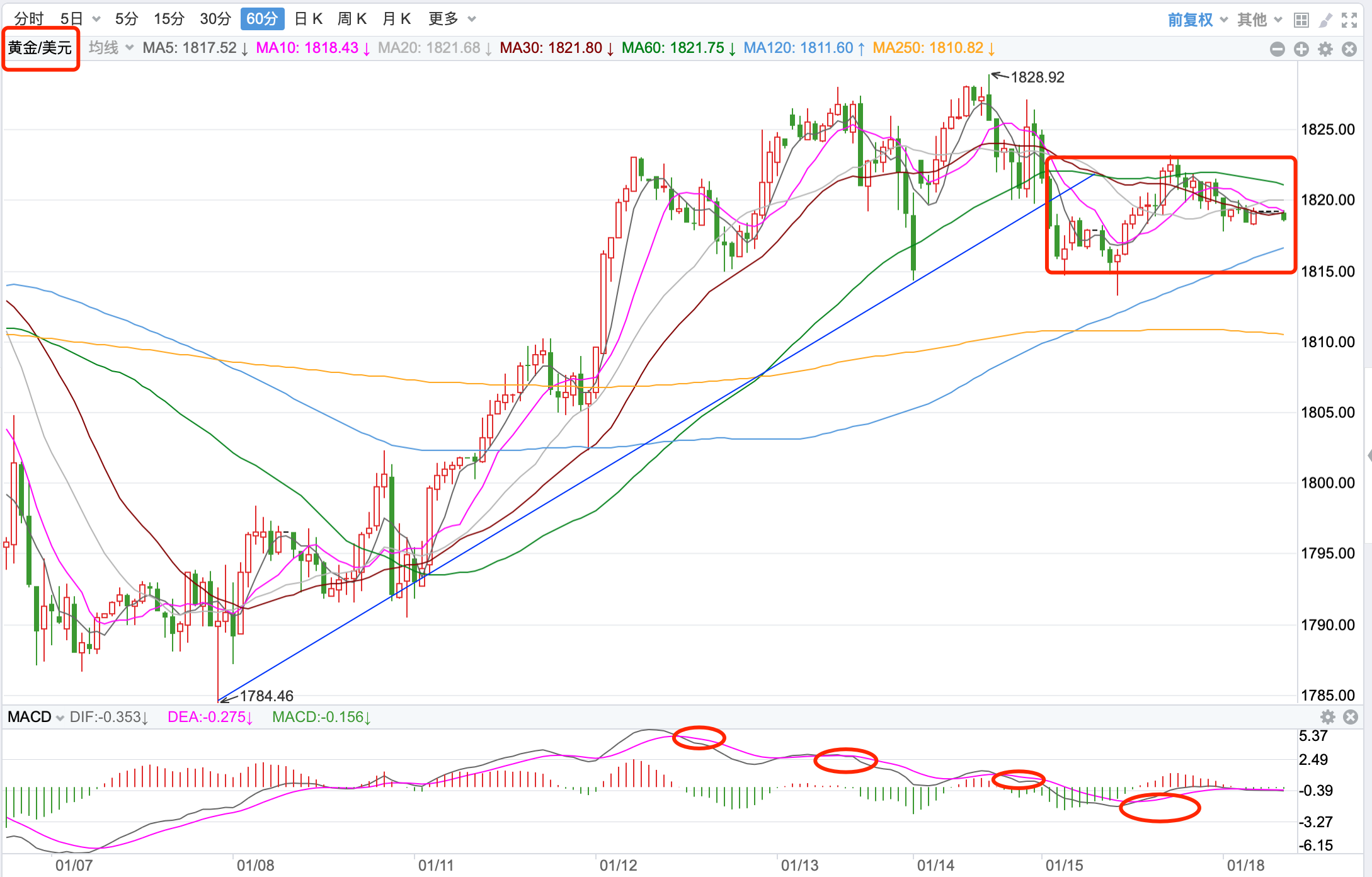Open the multi-chart grid layout icon
This screenshot has width=1372, height=877.
coord(1301,20)
